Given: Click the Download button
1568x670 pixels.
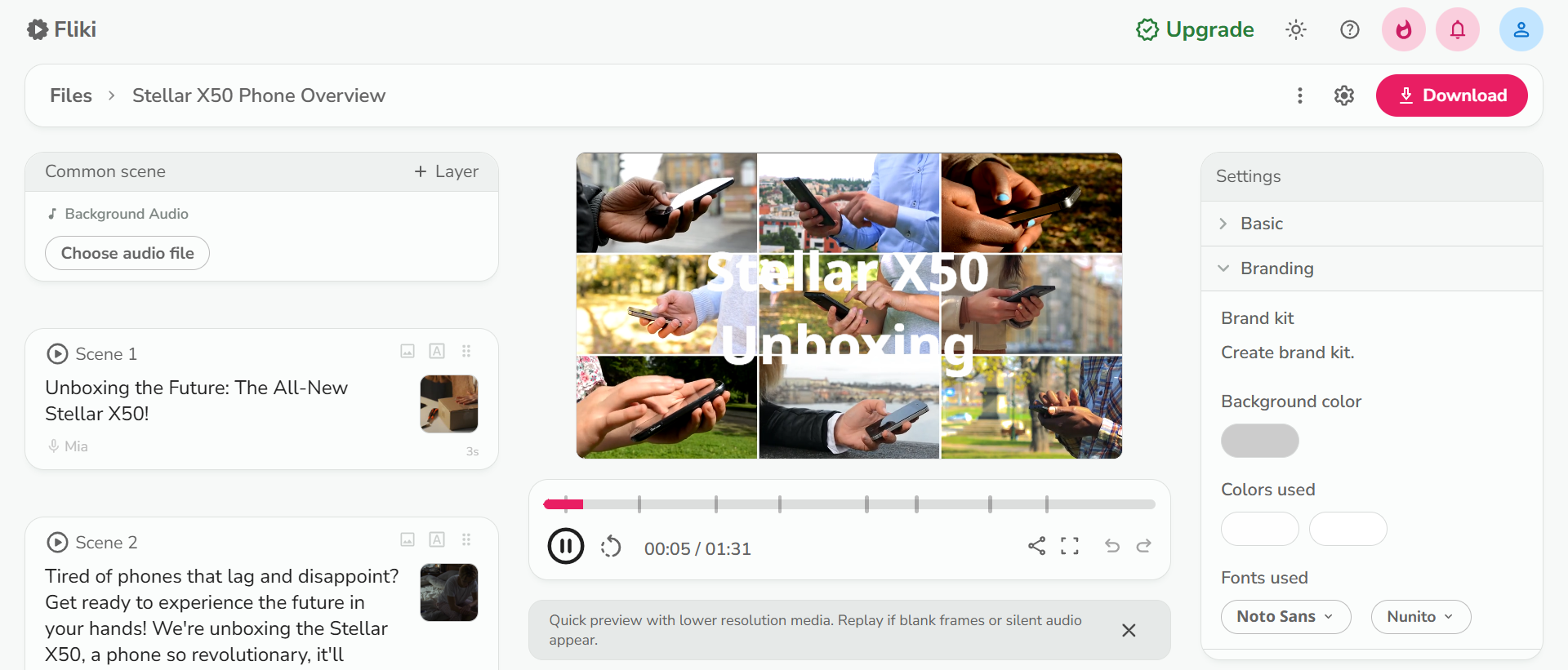Looking at the screenshot, I should click(1452, 95).
